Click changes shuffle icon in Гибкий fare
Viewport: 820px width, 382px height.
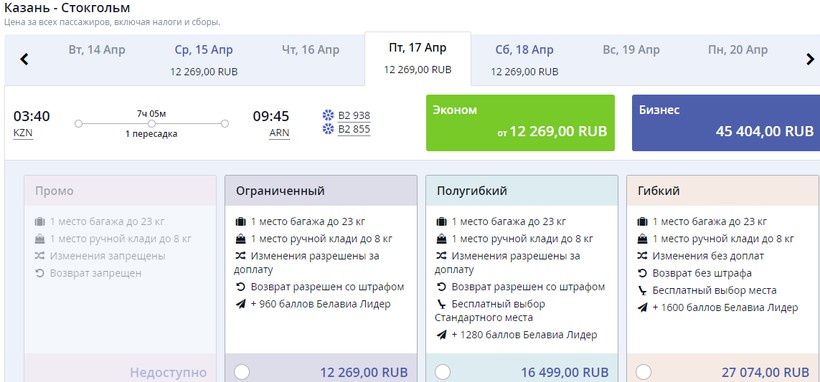643,256
